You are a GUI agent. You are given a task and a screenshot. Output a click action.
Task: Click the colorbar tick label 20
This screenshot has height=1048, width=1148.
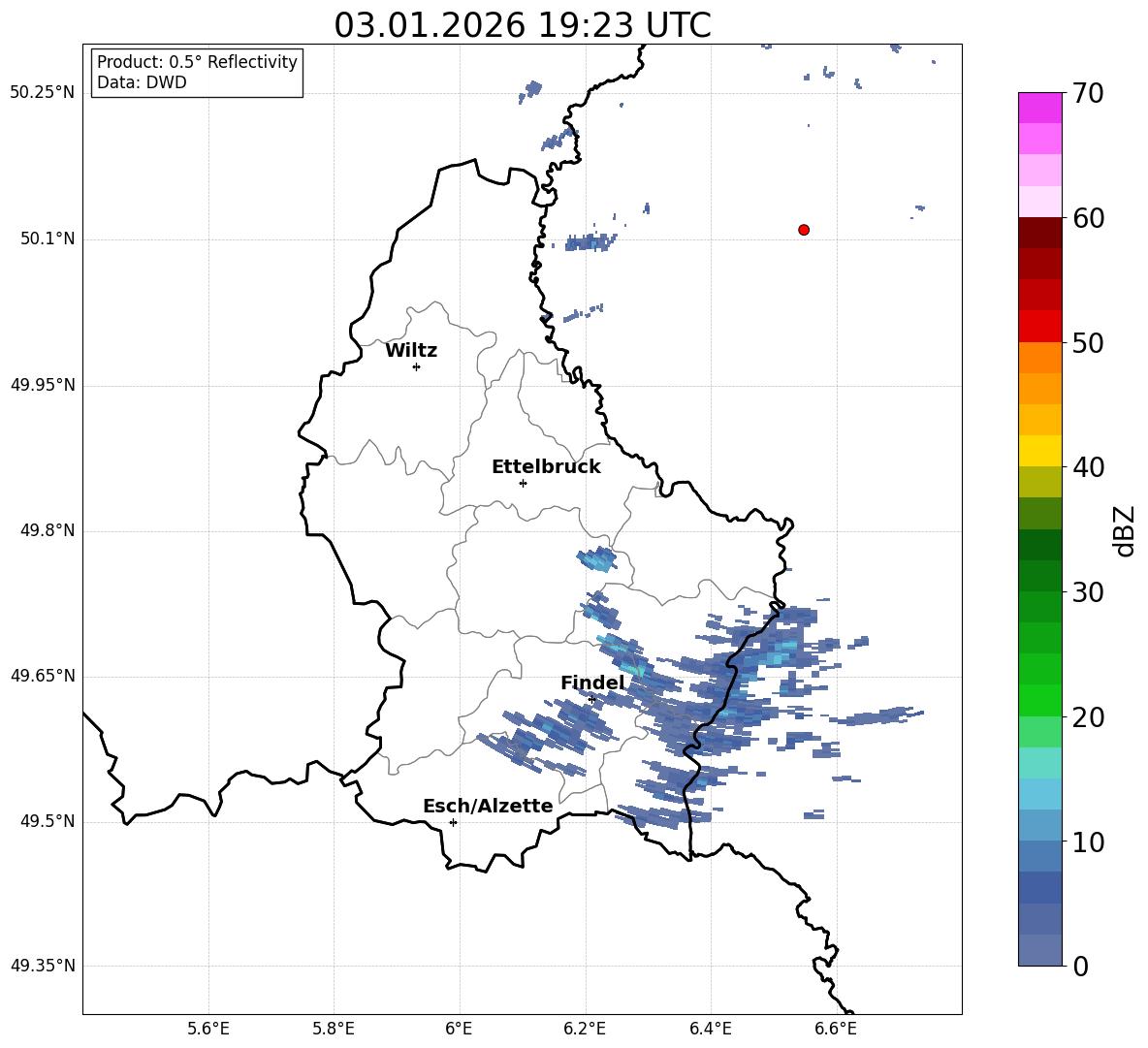click(x=1088, y=717)
